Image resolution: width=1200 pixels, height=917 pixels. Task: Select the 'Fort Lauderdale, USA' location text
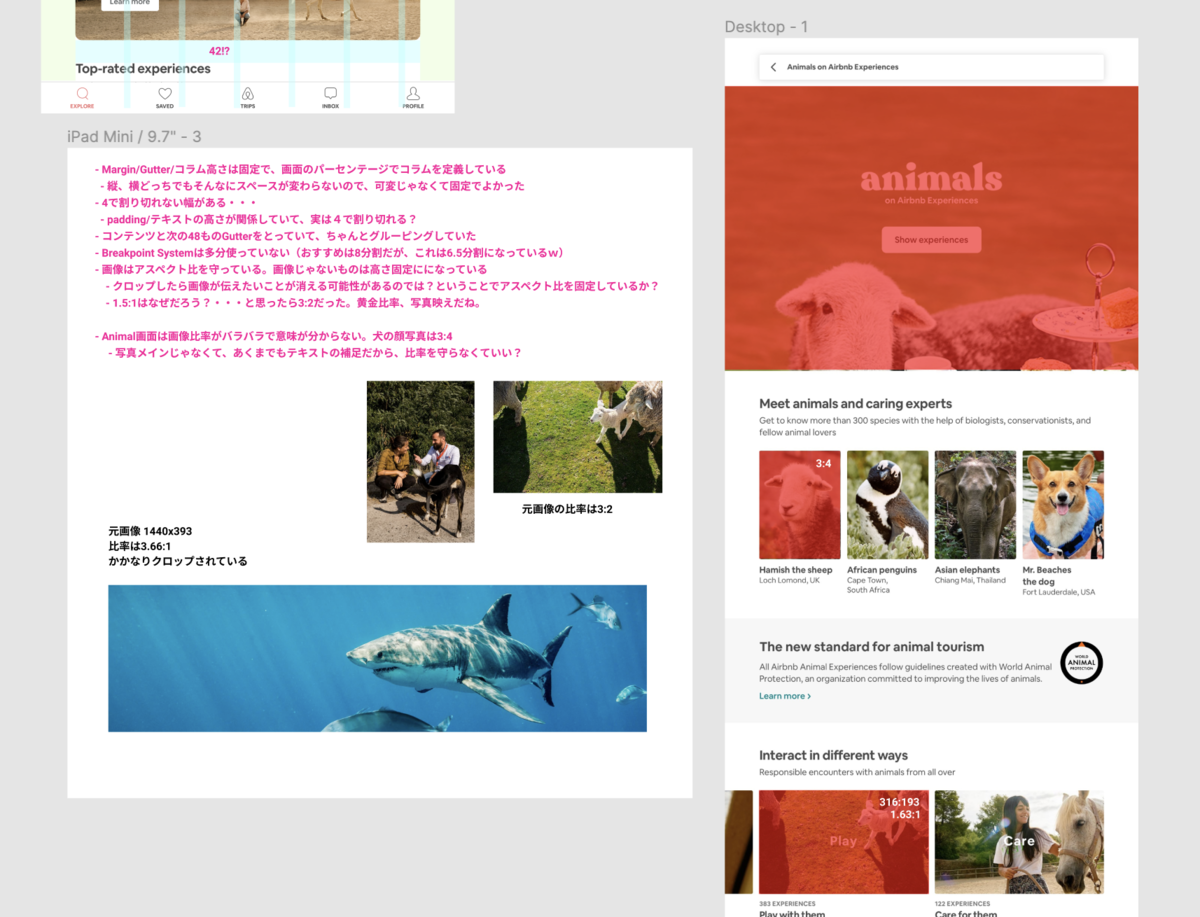1059,592
